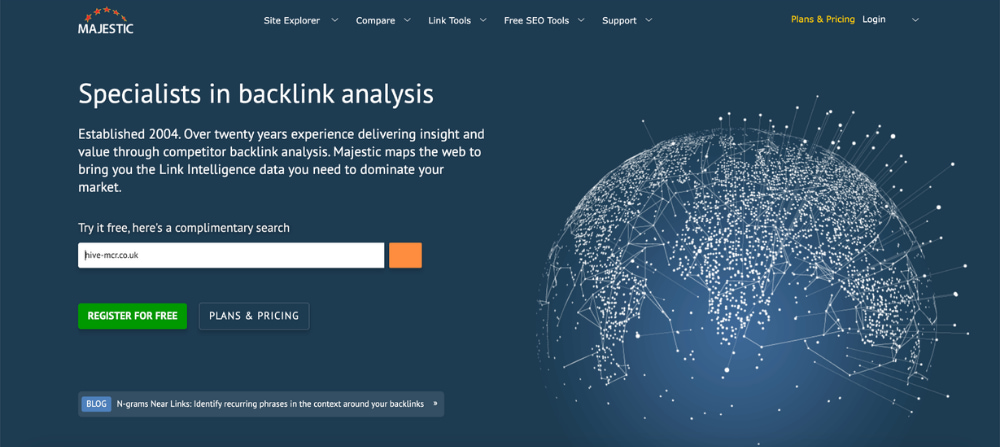Expand the chevron right of Login
Screen dimensions: 1000x447
915,20
